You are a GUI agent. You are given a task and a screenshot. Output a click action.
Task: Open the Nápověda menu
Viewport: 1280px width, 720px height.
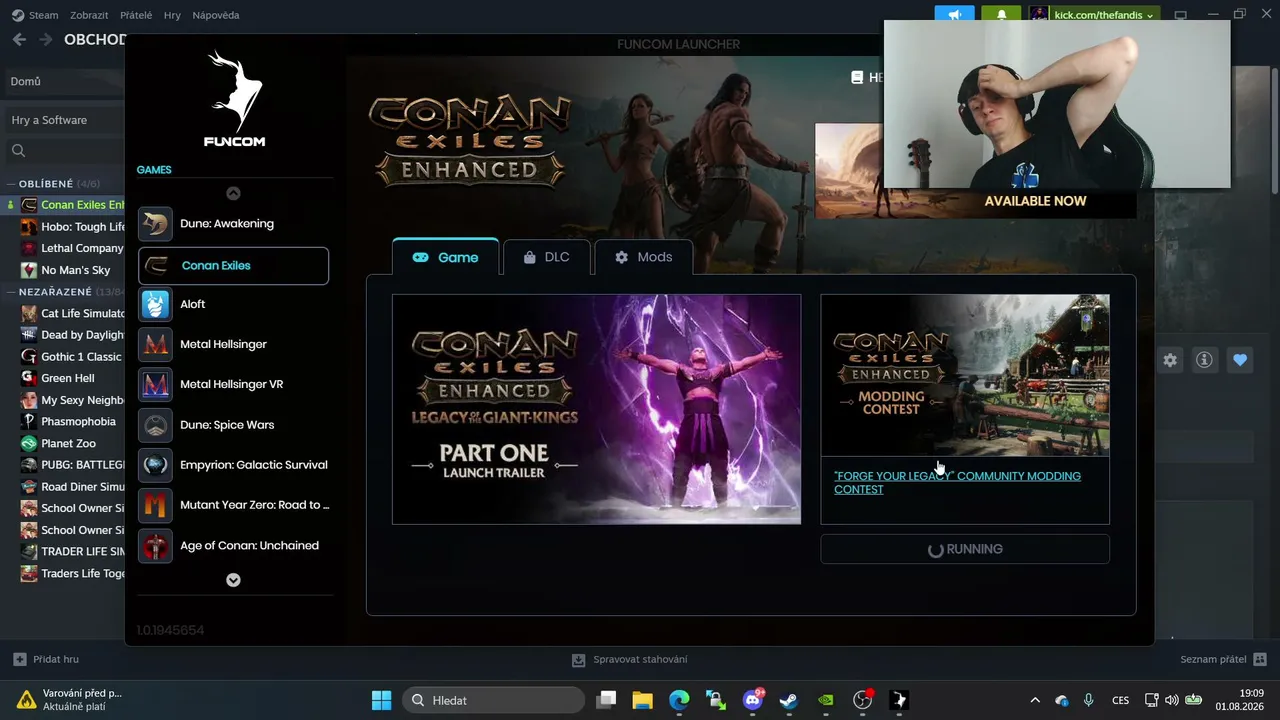point(216,15)
